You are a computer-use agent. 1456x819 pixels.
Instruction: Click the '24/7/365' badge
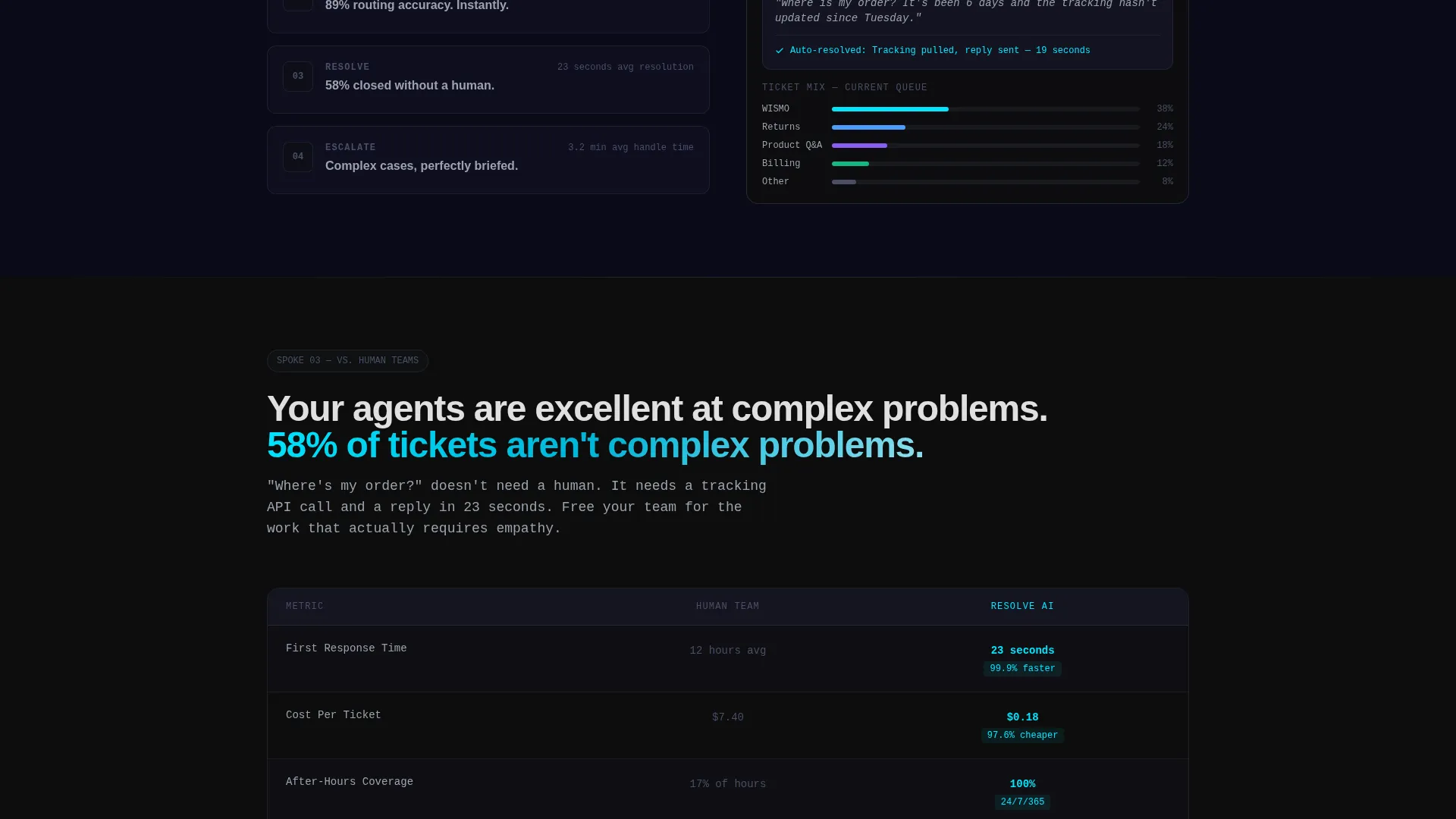coord(1022,802)
